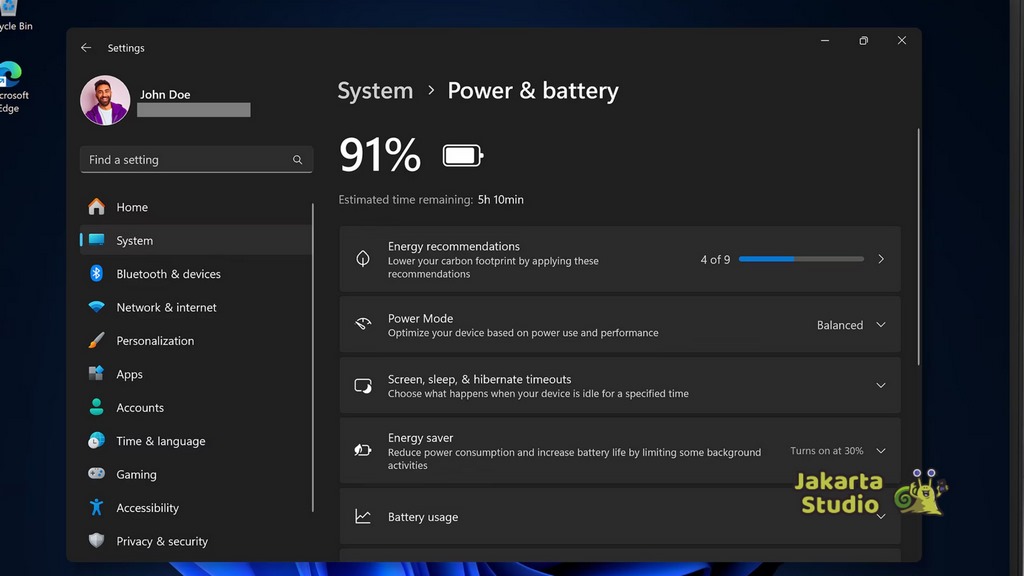Expand Screen, sleep, & hibernate timeouts

click(881, 386)
